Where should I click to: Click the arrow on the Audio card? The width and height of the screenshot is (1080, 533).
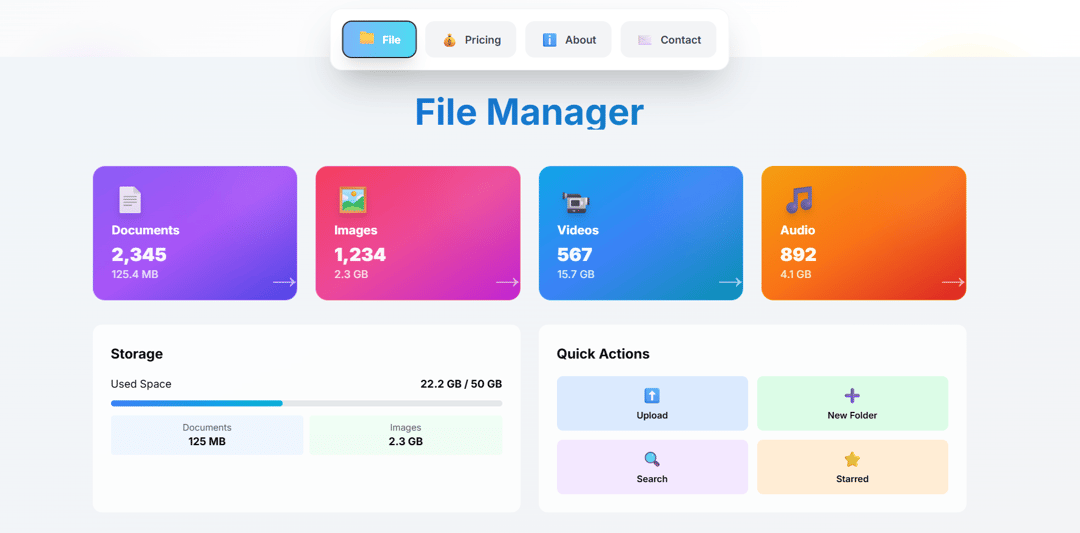point(953,282)
